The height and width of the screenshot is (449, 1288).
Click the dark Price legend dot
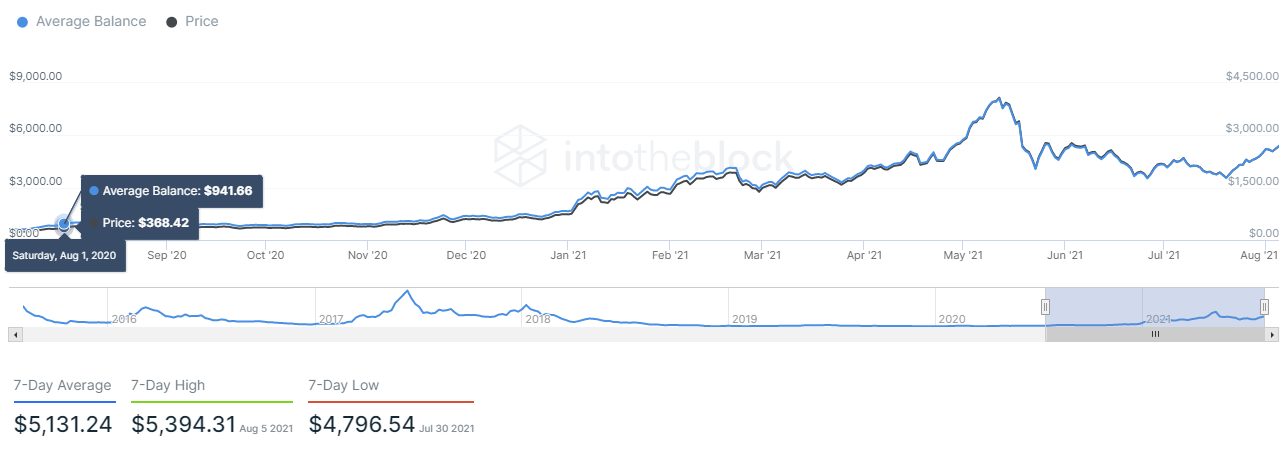[x=172, y=22]
